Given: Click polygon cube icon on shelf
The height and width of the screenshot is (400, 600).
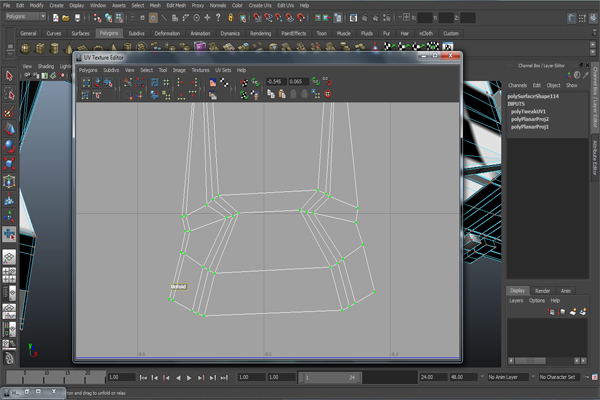Looking at the screenshot, I should [40, 49].
